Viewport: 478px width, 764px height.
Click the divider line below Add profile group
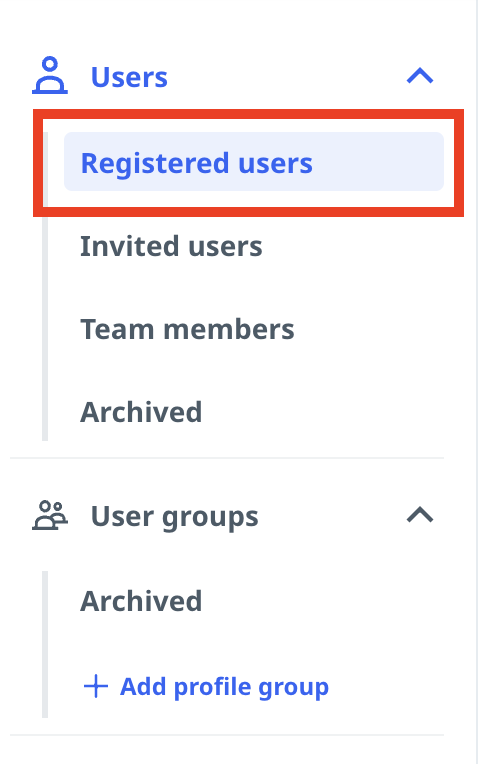pos(227,735)
